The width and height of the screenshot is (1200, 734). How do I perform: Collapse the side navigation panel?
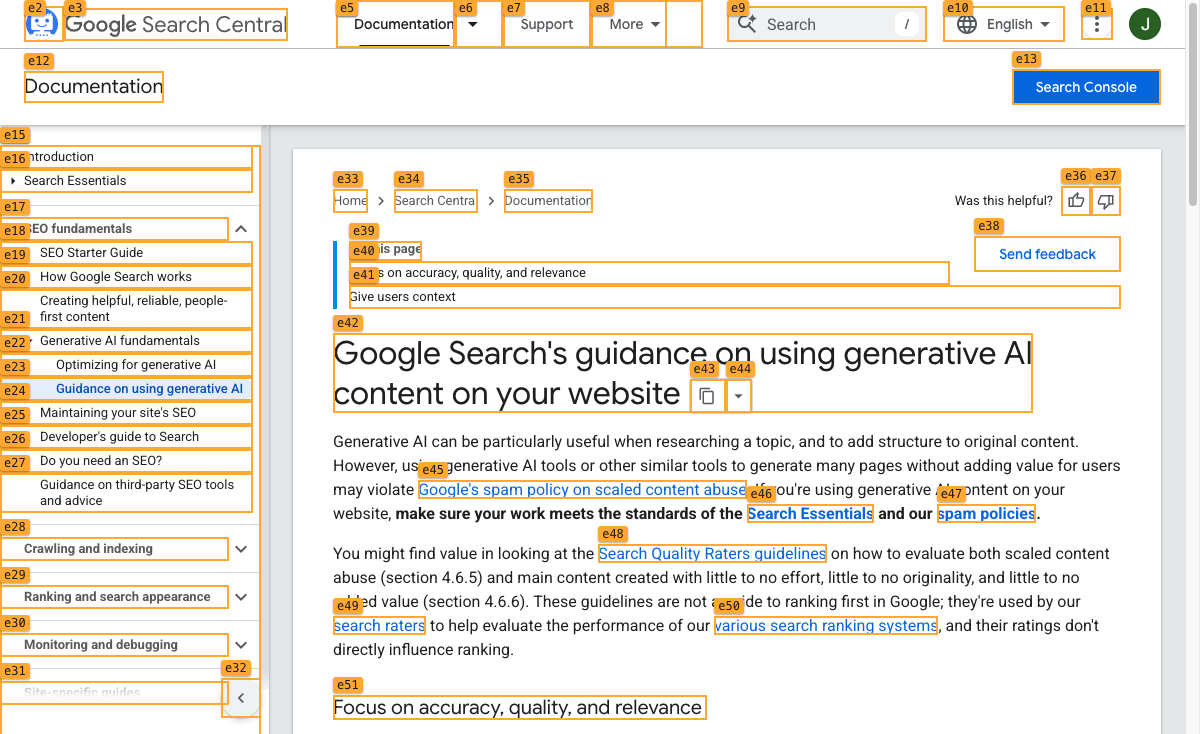point(240,698)
